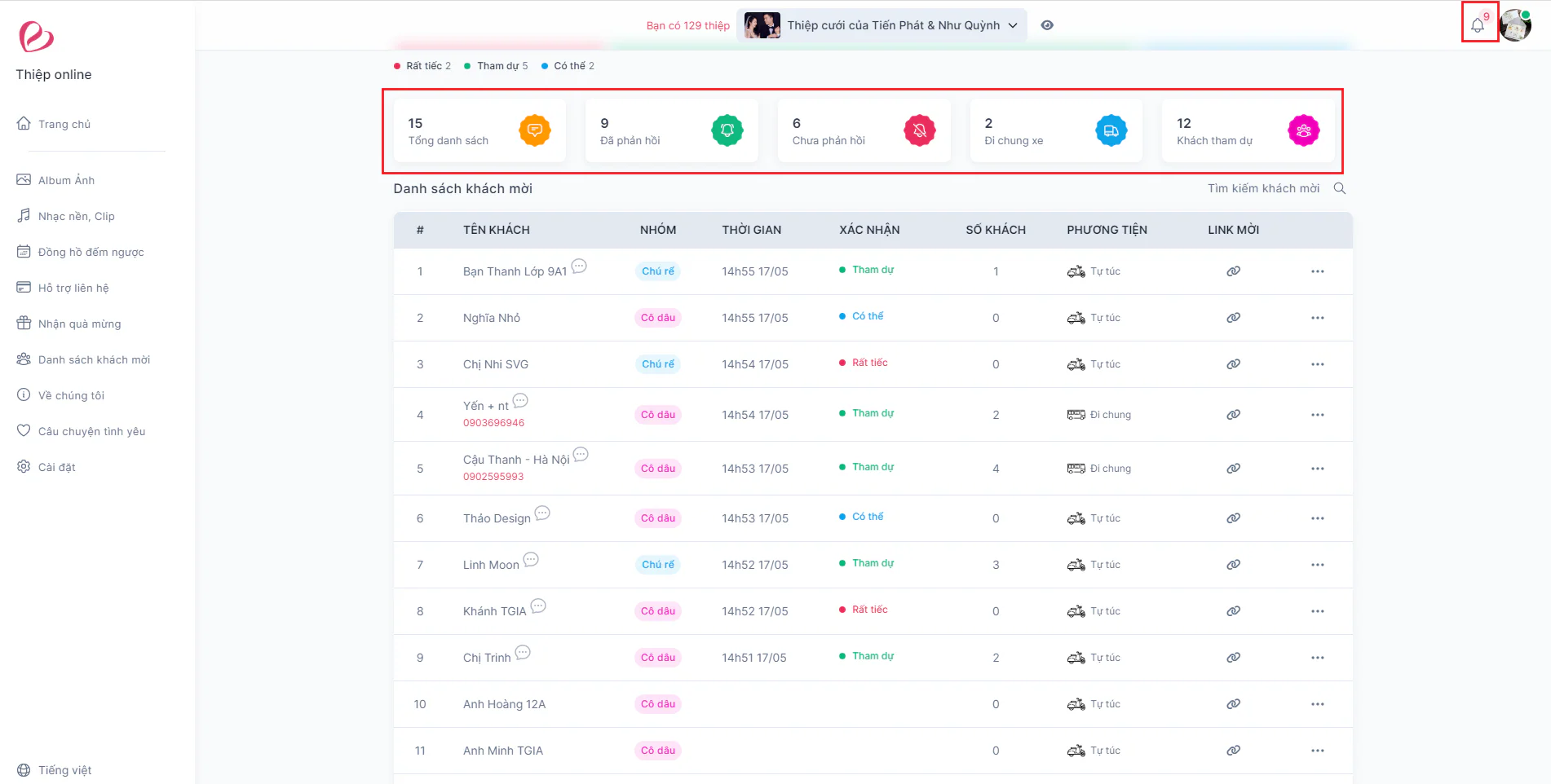
Task: Go to Nhạc nền, Clip section
Action: (x=65, y=216)
